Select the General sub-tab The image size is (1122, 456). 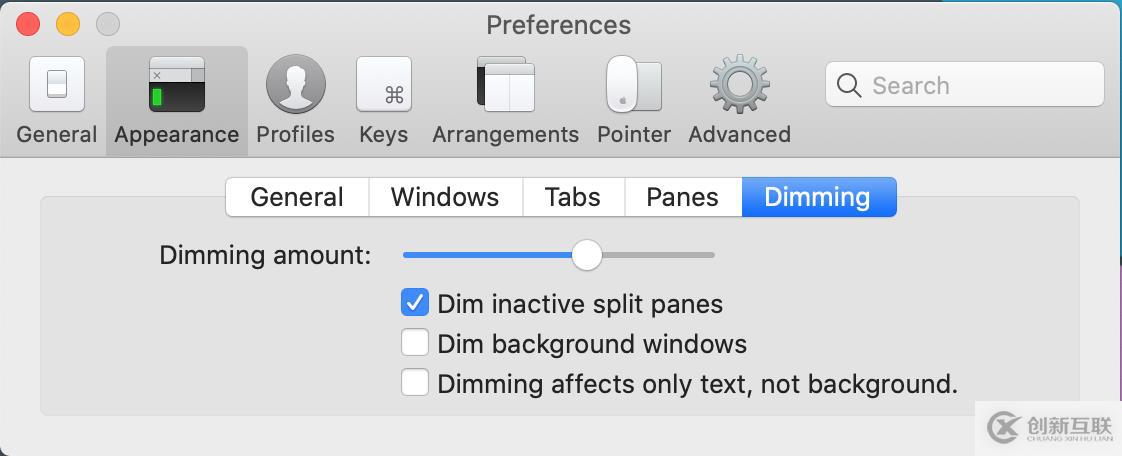(x=297, y=197)
